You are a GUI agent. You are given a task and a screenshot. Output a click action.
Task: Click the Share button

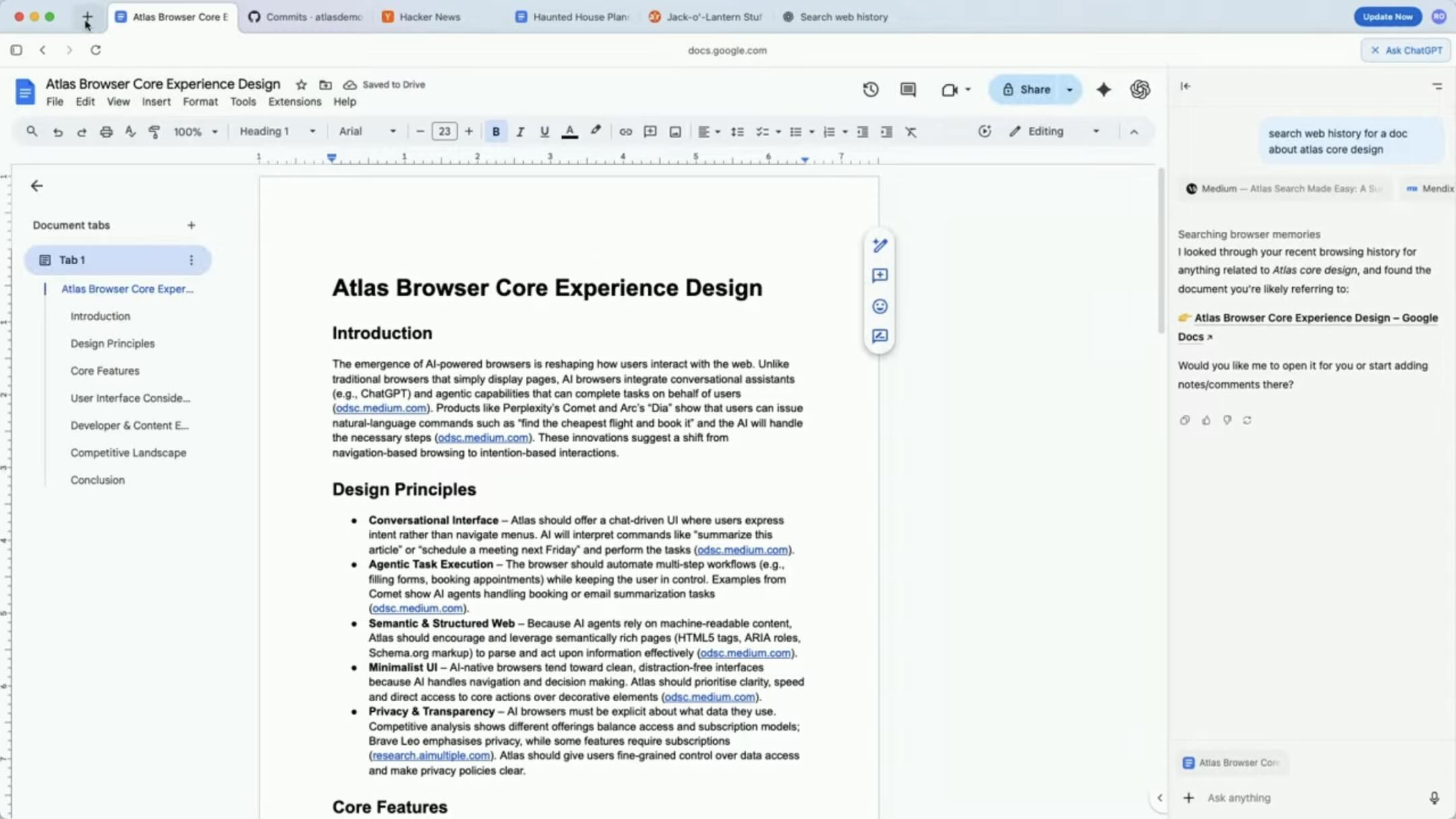click(1026, 90)
